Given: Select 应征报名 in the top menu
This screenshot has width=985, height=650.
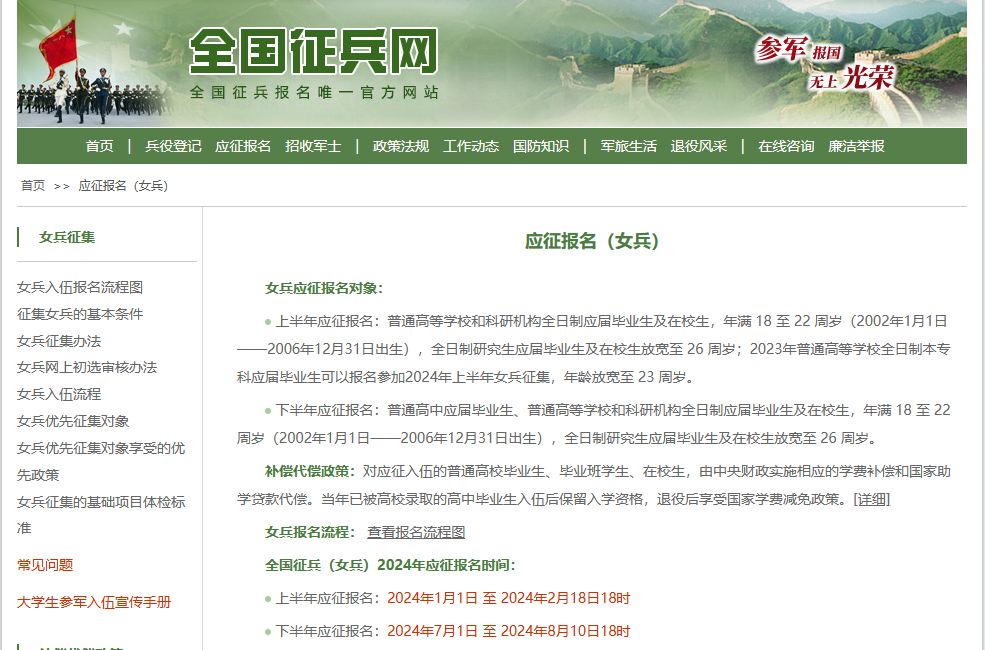Looking at the screenshot, I should pyautogui.click(x=243, y=146).
